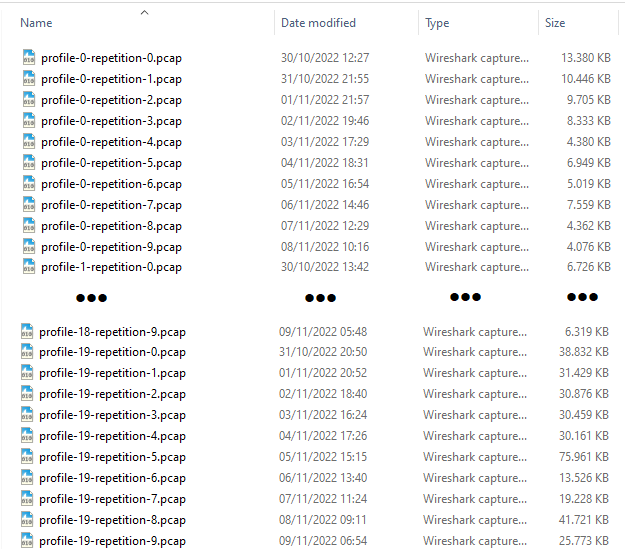Viewport: 625px width, 557px height.
Task: Pick the icon beside profile-0-repetition-6.pcap
Action: [x=29, y=183]
